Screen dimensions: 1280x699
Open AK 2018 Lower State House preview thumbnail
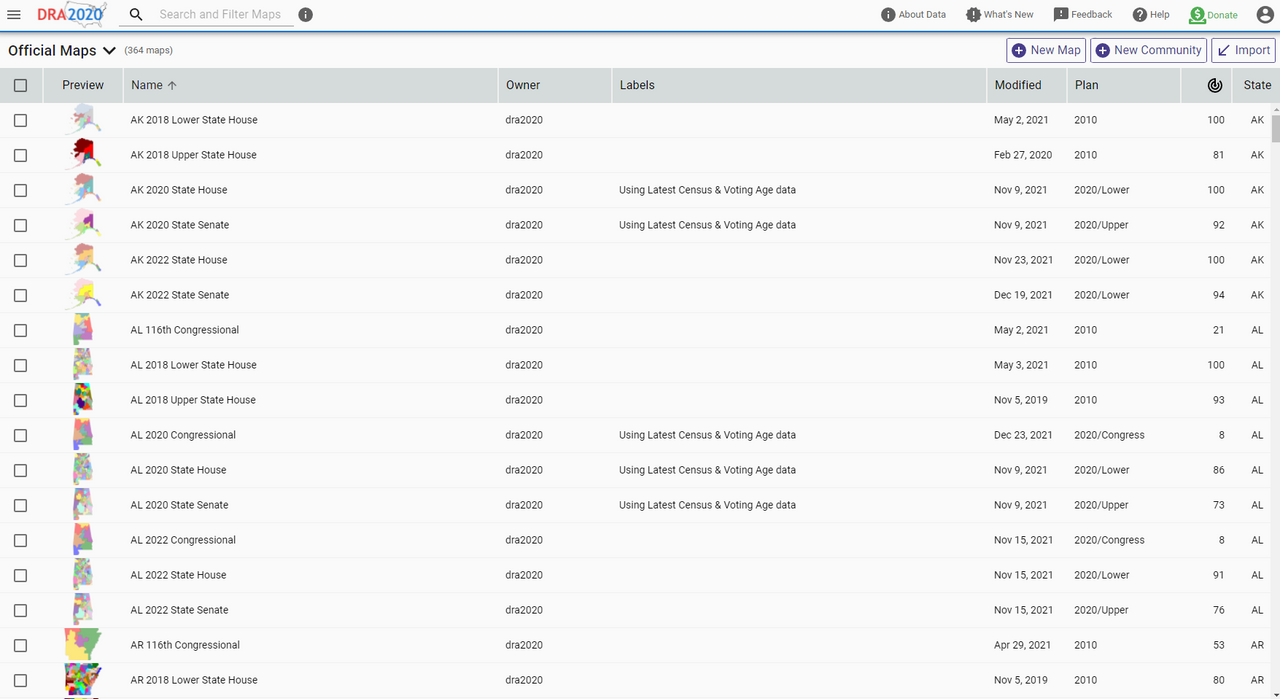(x=83, y=120)
